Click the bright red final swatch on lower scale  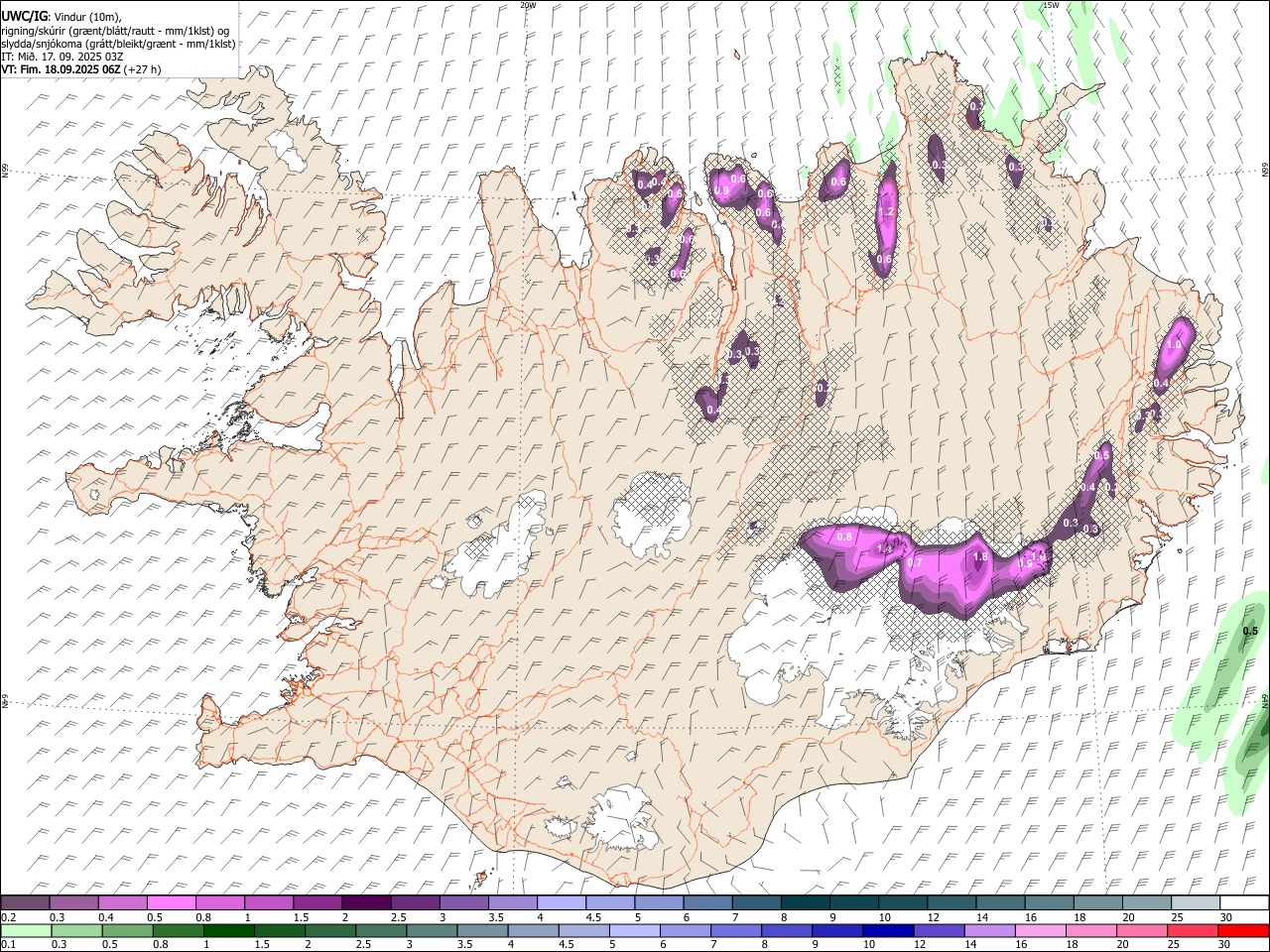1242,931
